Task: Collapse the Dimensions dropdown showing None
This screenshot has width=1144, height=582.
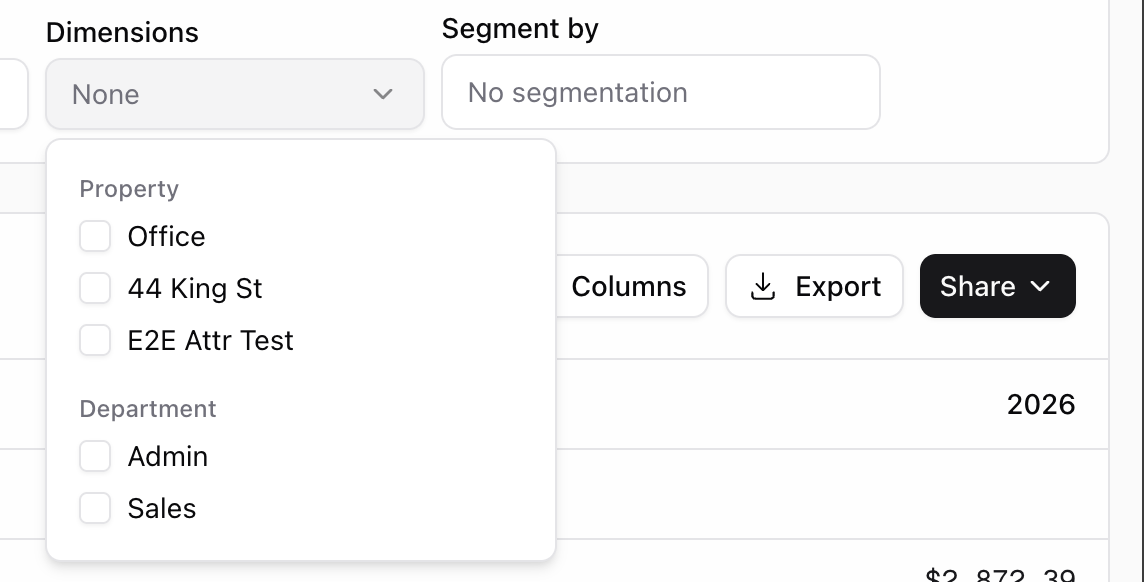Action: coord(235,94)
